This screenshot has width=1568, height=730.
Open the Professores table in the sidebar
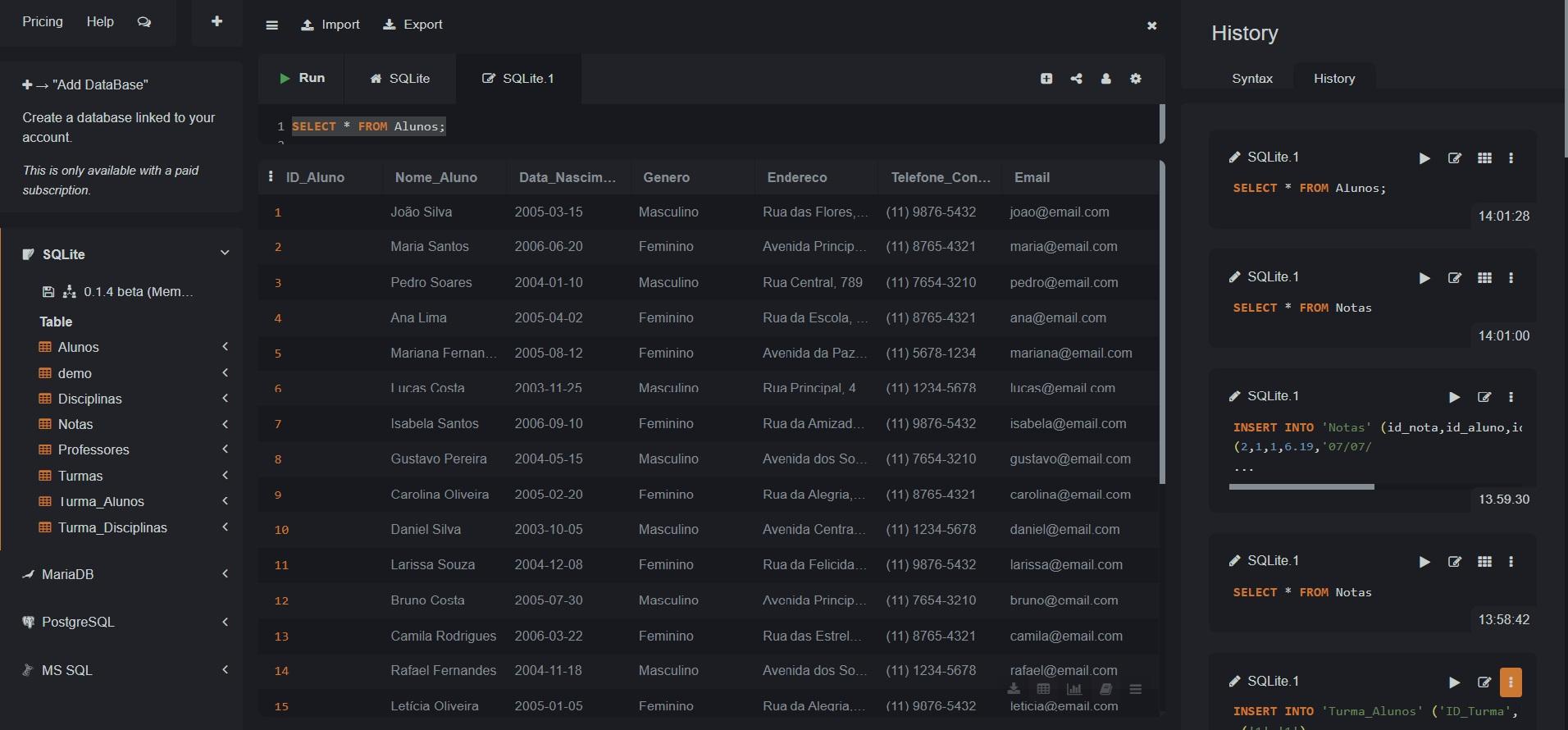(93, 449)
